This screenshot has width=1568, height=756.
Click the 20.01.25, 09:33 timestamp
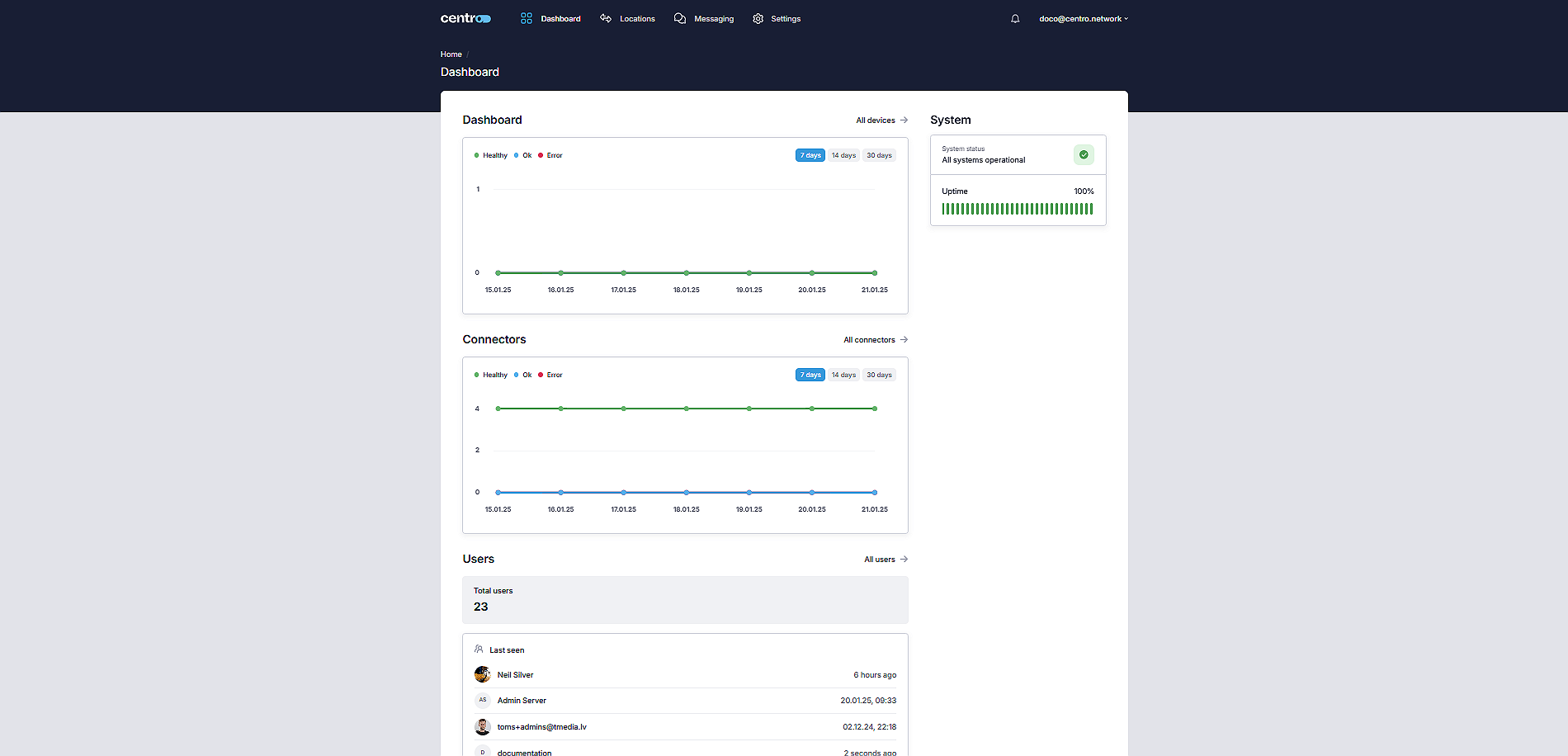[x=868, y=701]
